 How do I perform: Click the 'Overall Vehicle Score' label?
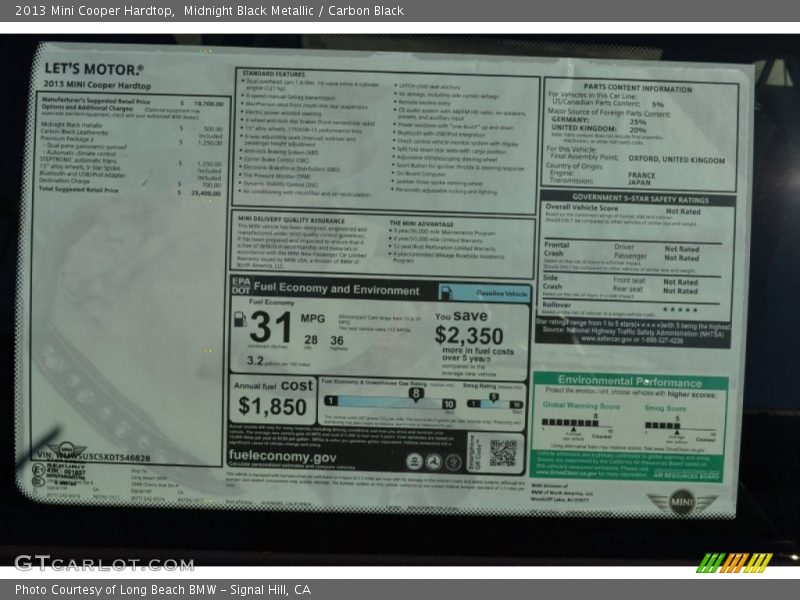click(x=582, y=208)
